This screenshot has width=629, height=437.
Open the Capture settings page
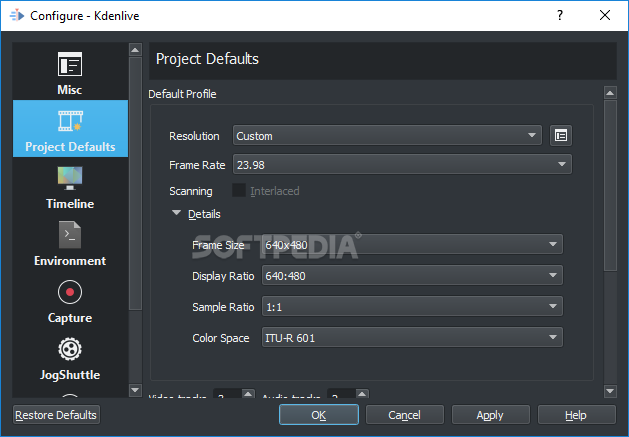70,301
